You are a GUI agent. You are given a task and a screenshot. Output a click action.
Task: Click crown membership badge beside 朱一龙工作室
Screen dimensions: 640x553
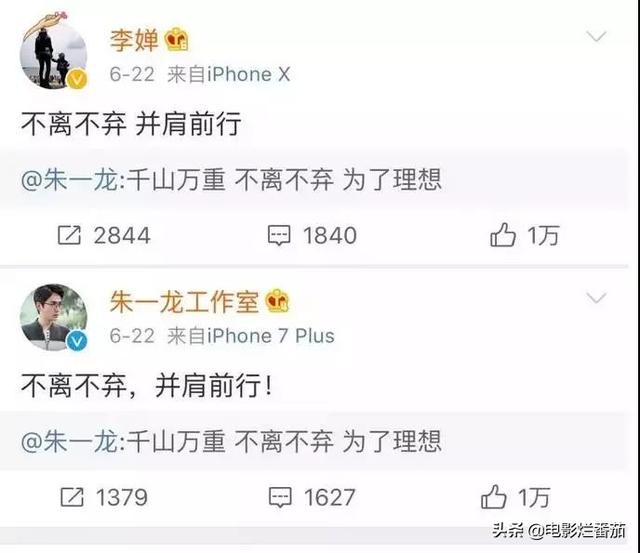coord(277,301)
